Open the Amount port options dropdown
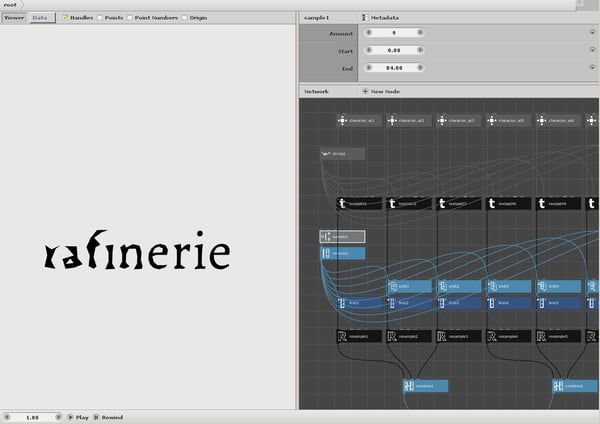 592,33
